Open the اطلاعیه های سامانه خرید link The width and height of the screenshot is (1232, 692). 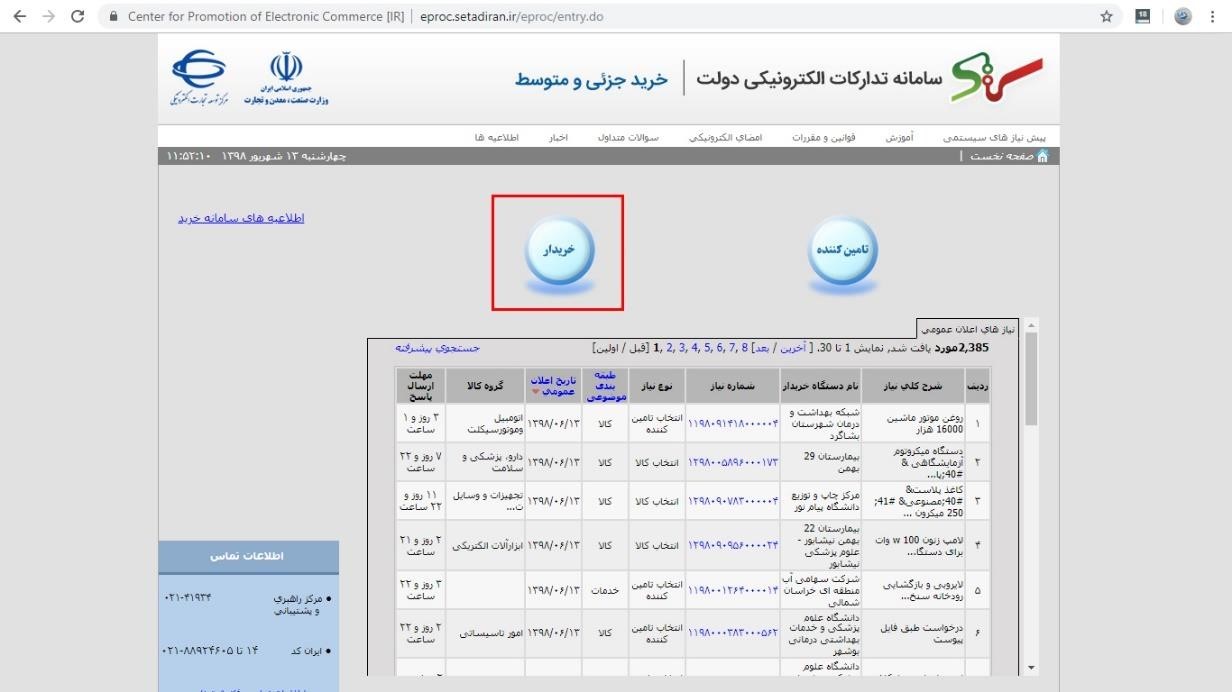[241, 218]
